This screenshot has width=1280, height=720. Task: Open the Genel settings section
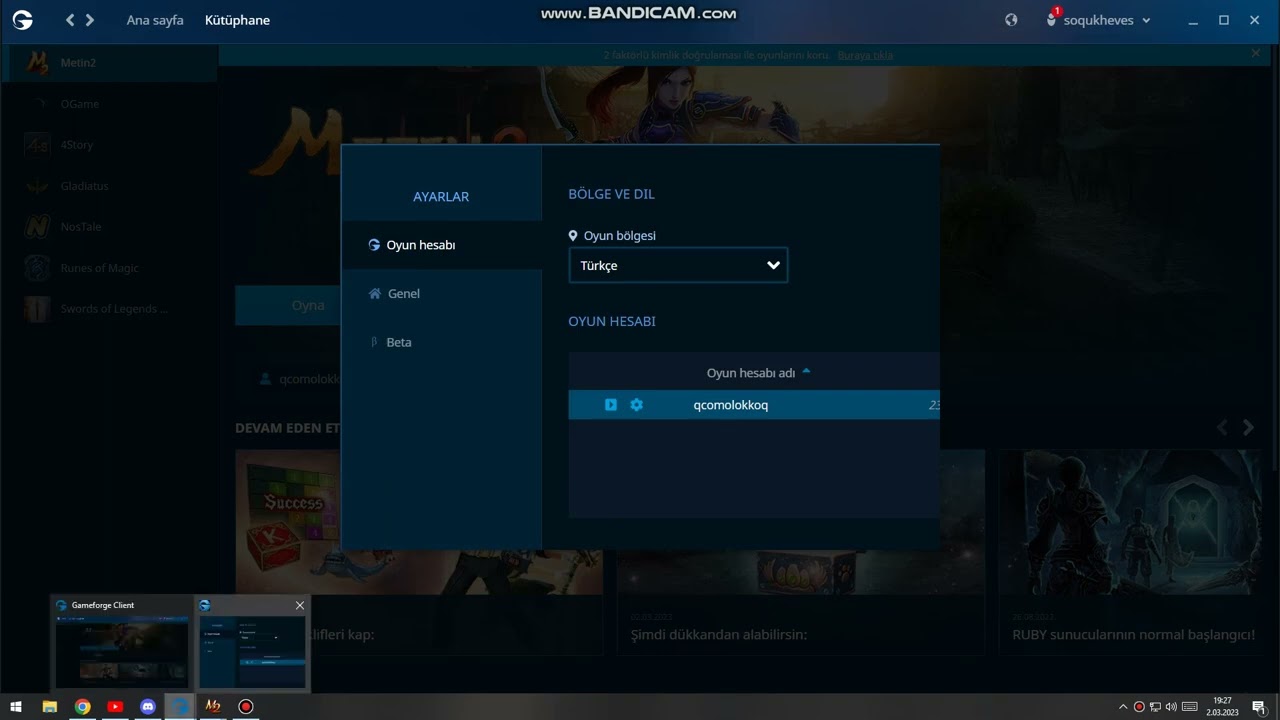click(441, 294)
